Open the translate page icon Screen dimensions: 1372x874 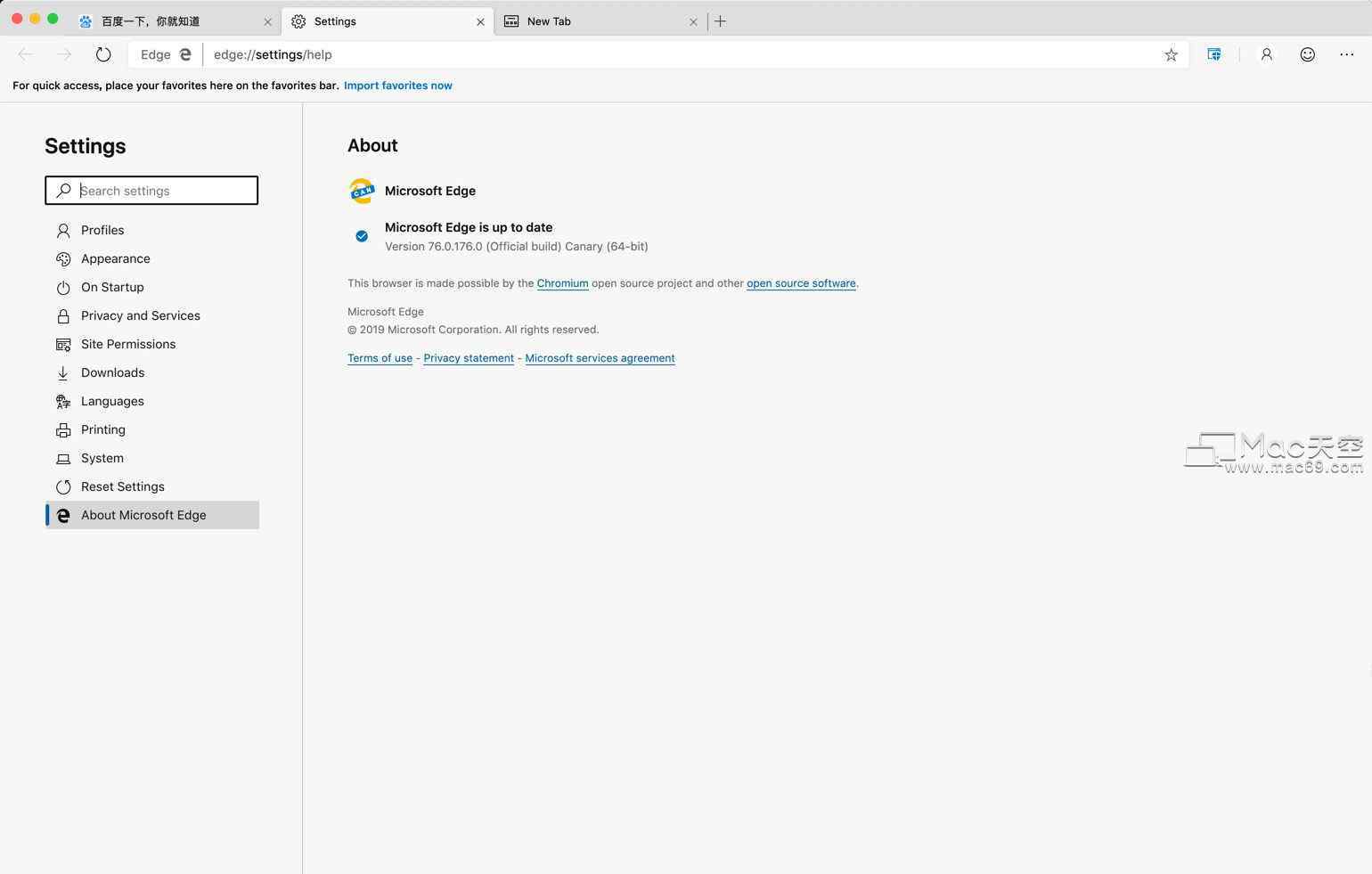click(x=1214, y=54)
